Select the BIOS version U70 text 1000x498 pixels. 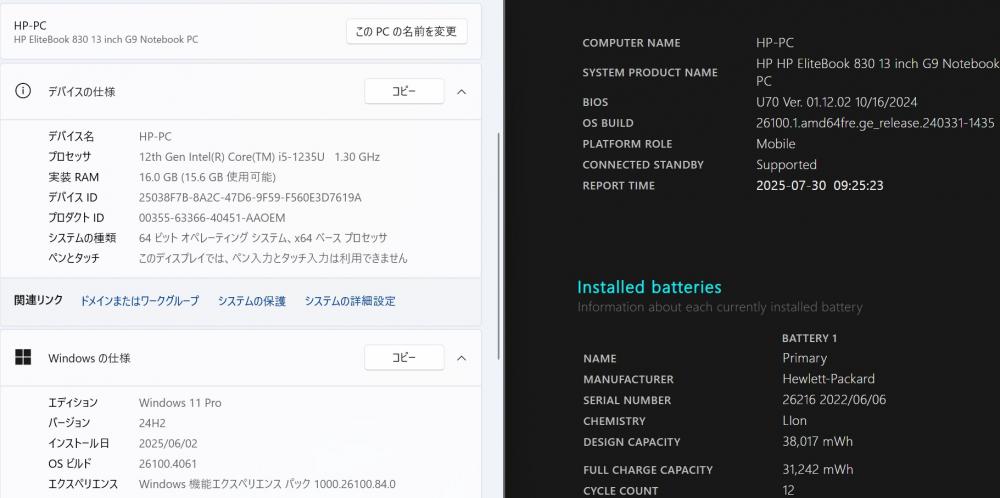point(837,102)
